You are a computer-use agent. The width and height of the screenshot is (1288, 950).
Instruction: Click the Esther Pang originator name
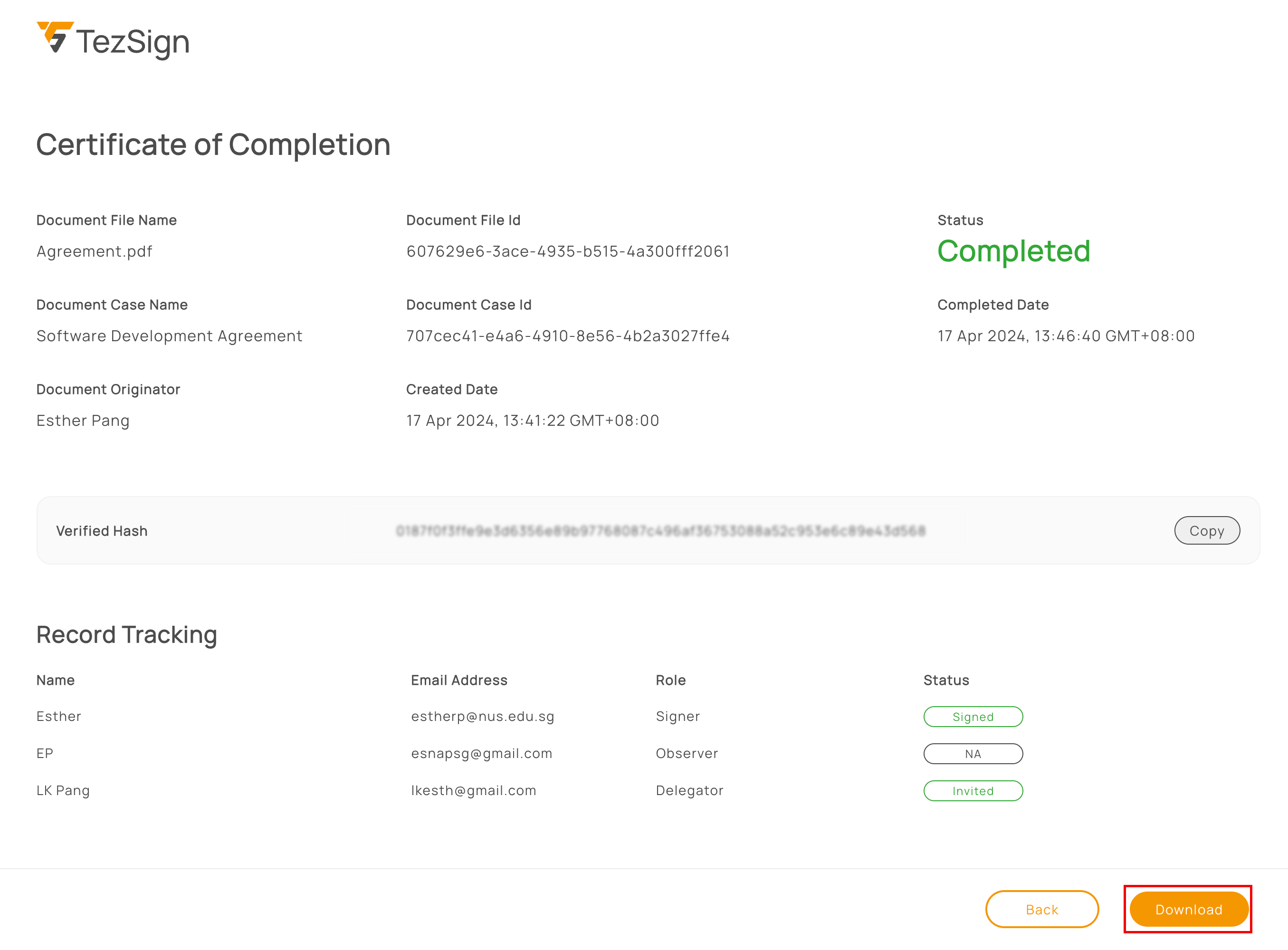pos(83,421)
